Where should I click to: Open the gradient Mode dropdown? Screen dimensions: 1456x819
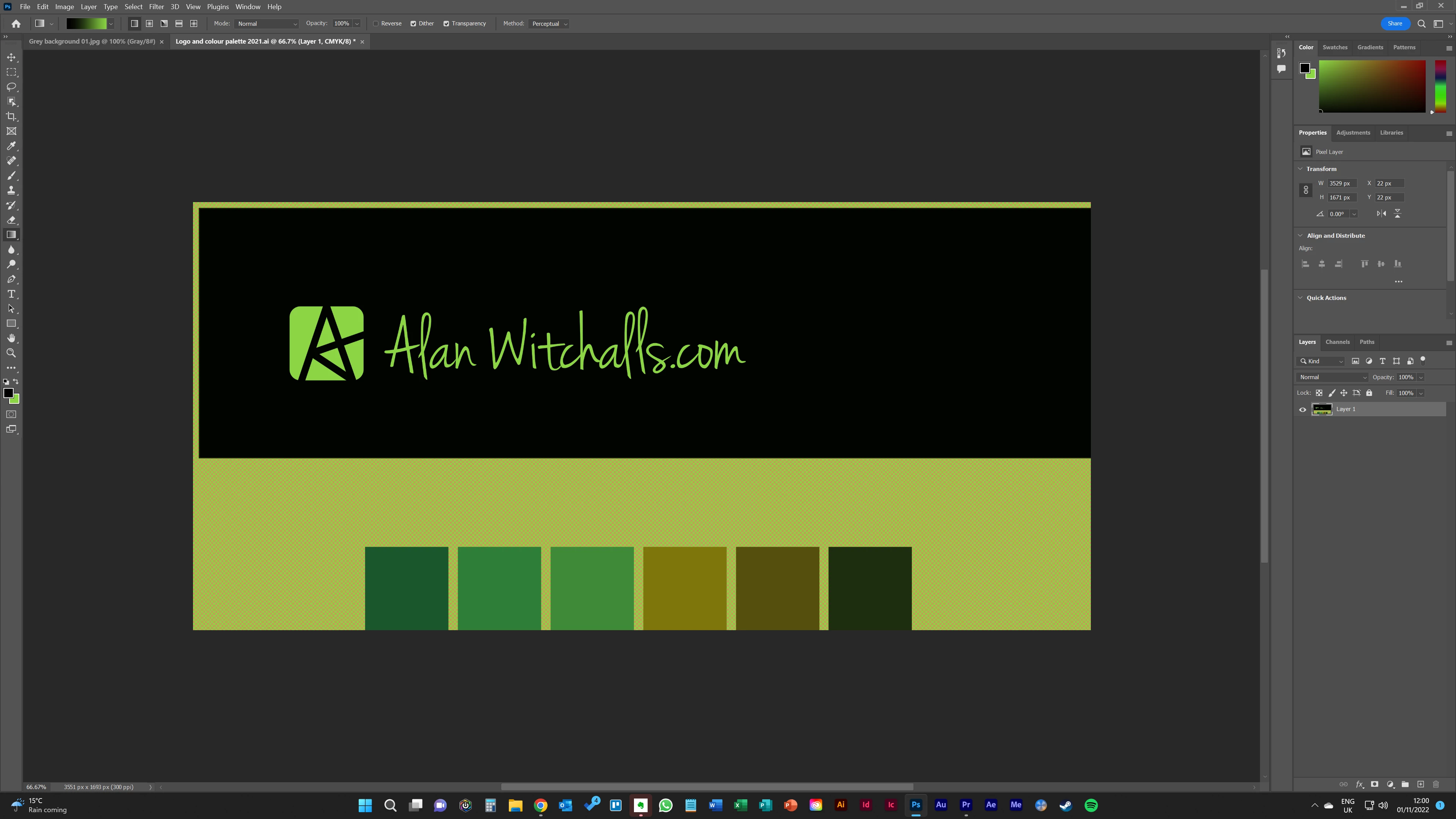click(x=267, y=24)
